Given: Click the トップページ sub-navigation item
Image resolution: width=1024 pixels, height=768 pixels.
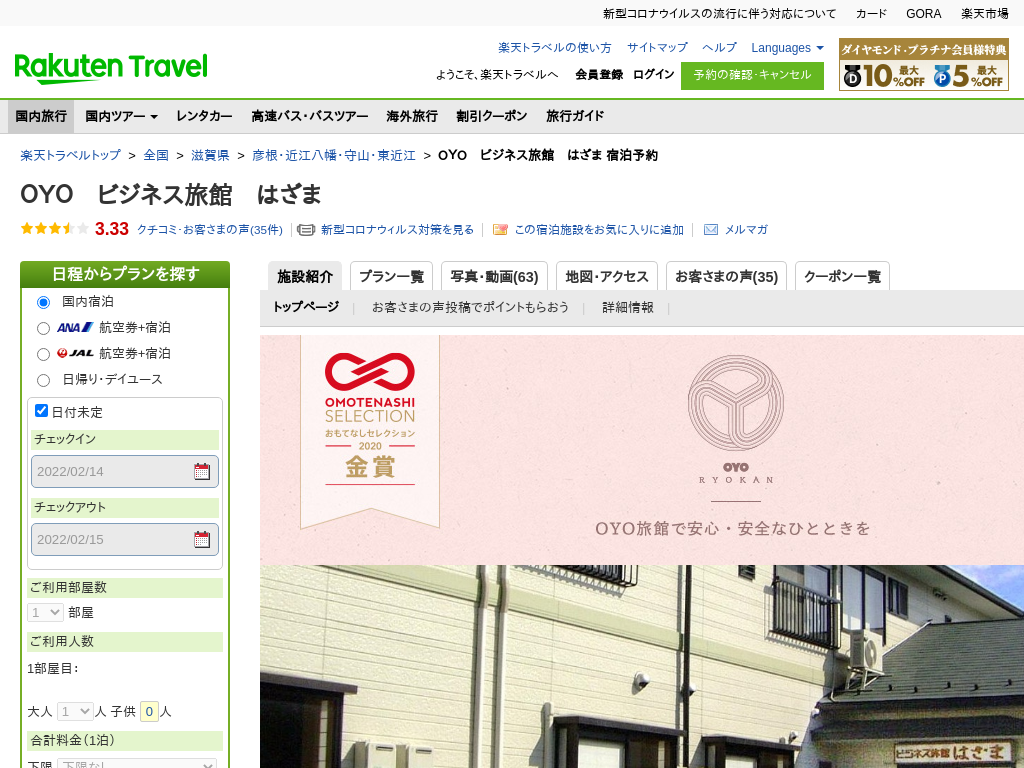Looking at the screenshot, I should (x=306, y=307).
